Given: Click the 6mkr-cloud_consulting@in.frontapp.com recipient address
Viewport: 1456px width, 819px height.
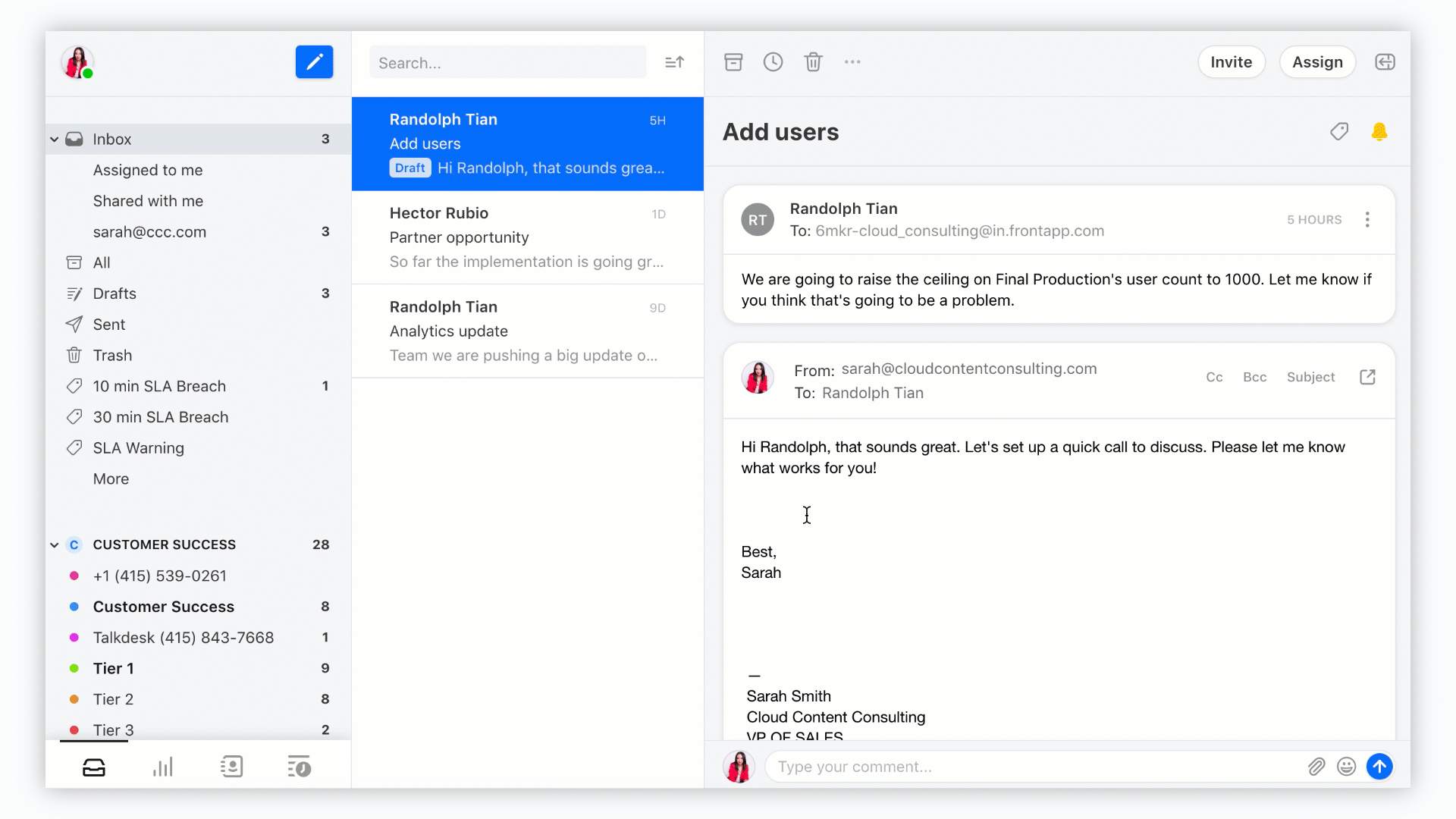Looking at the screenshot, I should click(x=959, y=231).
